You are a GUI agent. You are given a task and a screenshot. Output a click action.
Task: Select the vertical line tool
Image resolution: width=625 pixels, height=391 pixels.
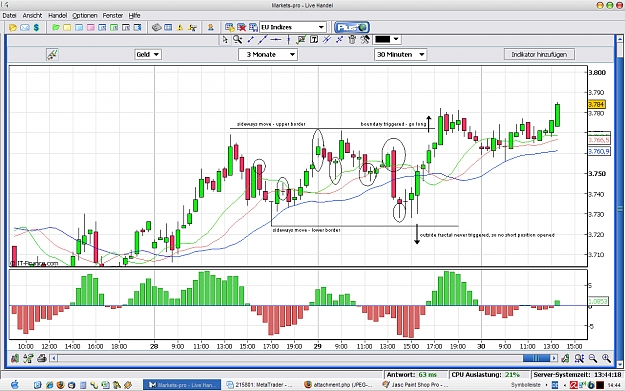click(x=289, y=39)
